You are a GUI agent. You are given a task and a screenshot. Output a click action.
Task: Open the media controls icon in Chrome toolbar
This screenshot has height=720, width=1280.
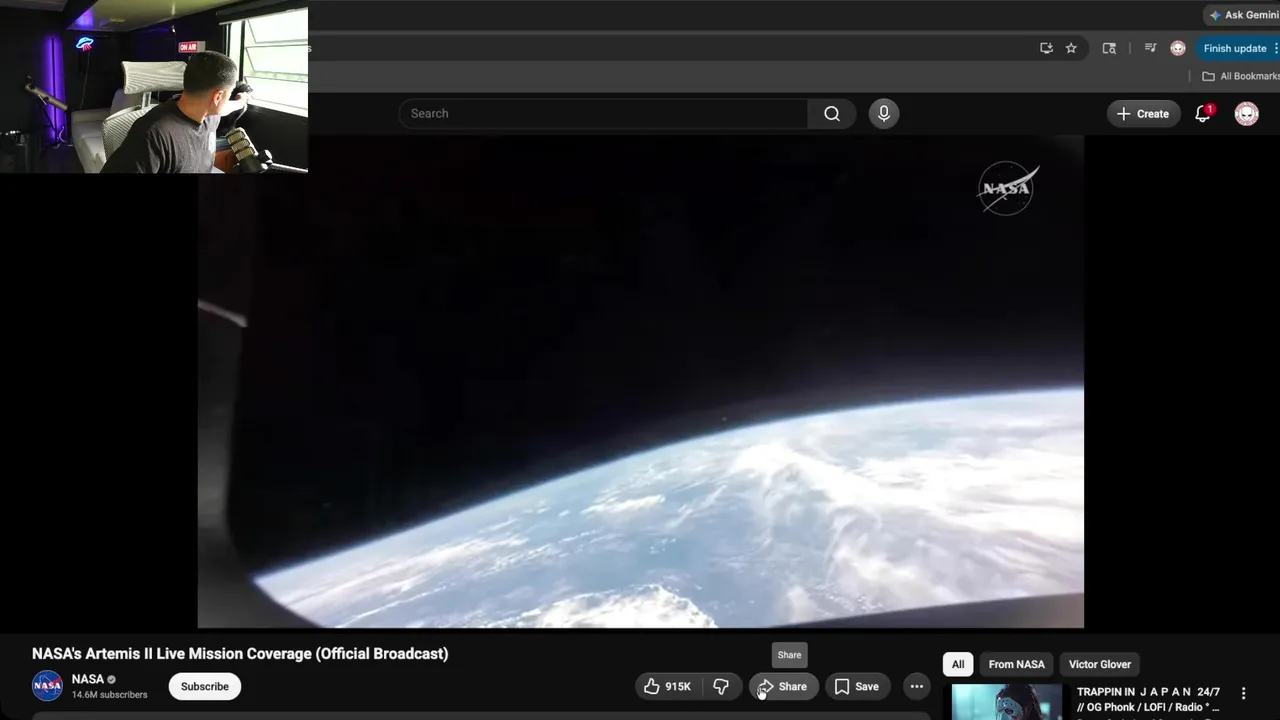tap(1150, 48)
